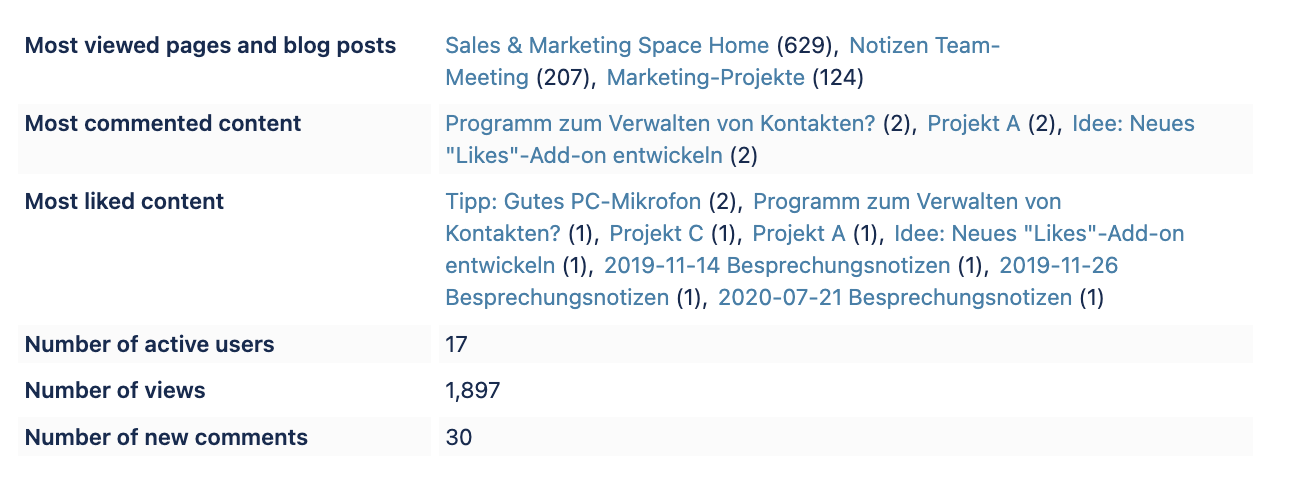Open the 2020-07-21 Besprechungsnotizen link
The height and width of the screenshot is (500, 1290).
895,298
